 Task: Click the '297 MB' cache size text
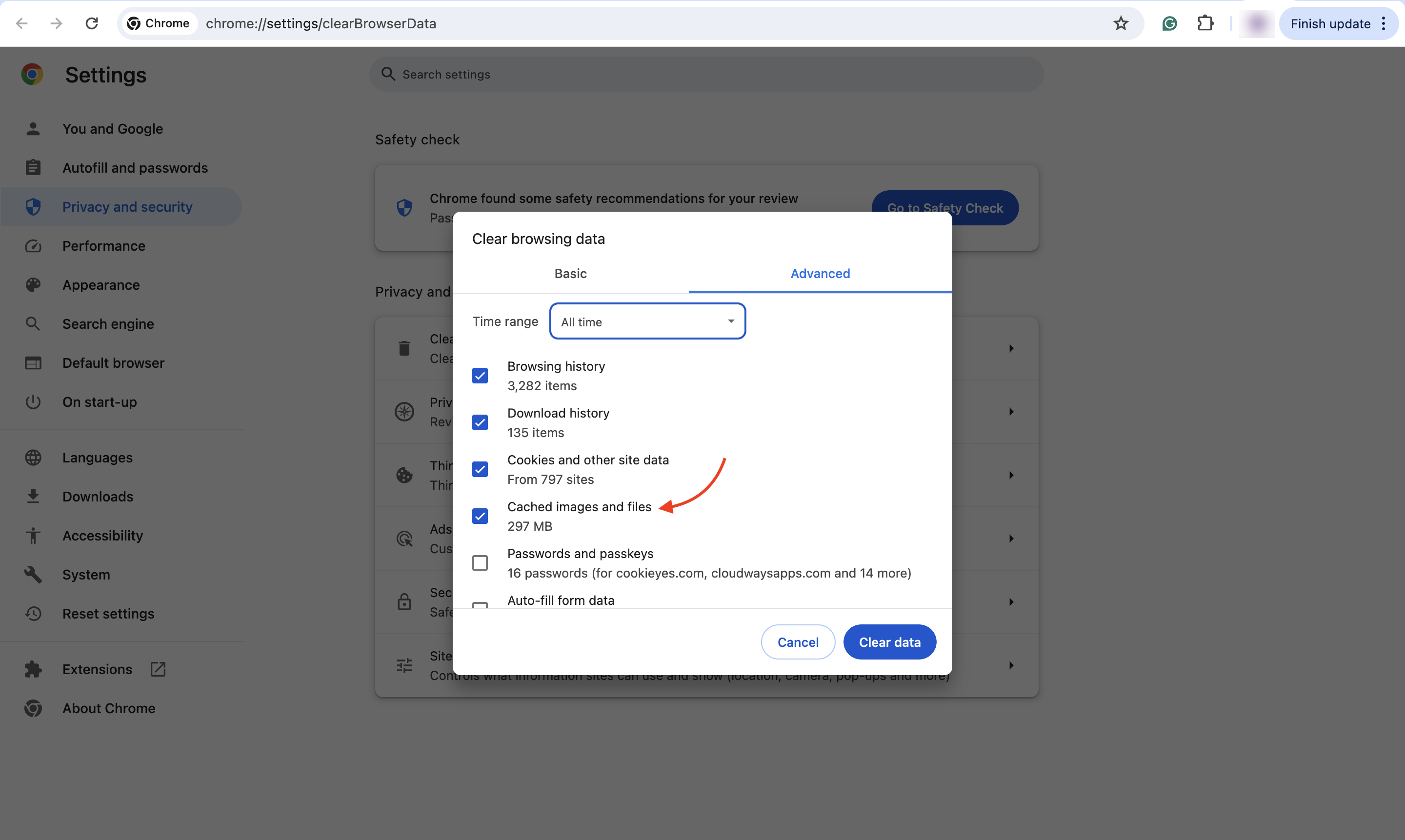[x=529, y=526]
